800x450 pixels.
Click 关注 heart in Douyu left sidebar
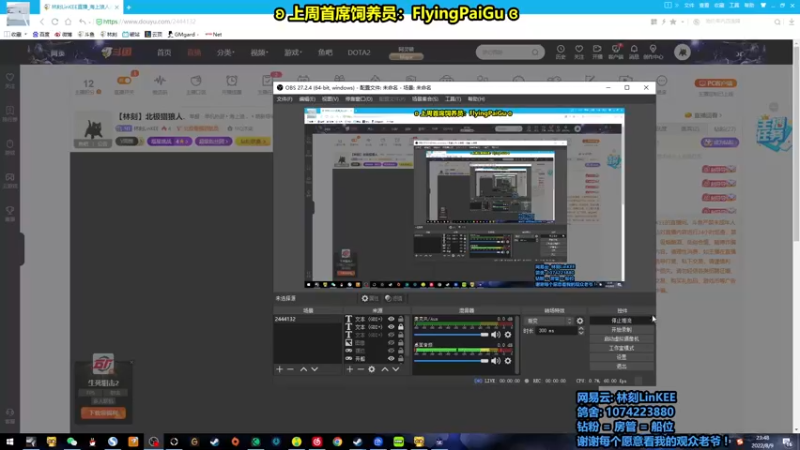click(10, 80)
